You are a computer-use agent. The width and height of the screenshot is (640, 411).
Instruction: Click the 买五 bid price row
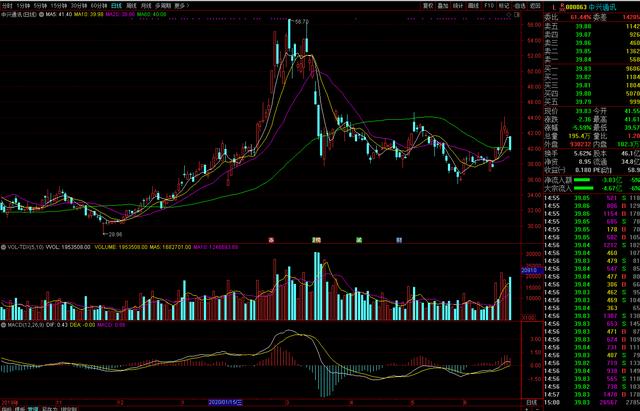[x=592, y=102]
